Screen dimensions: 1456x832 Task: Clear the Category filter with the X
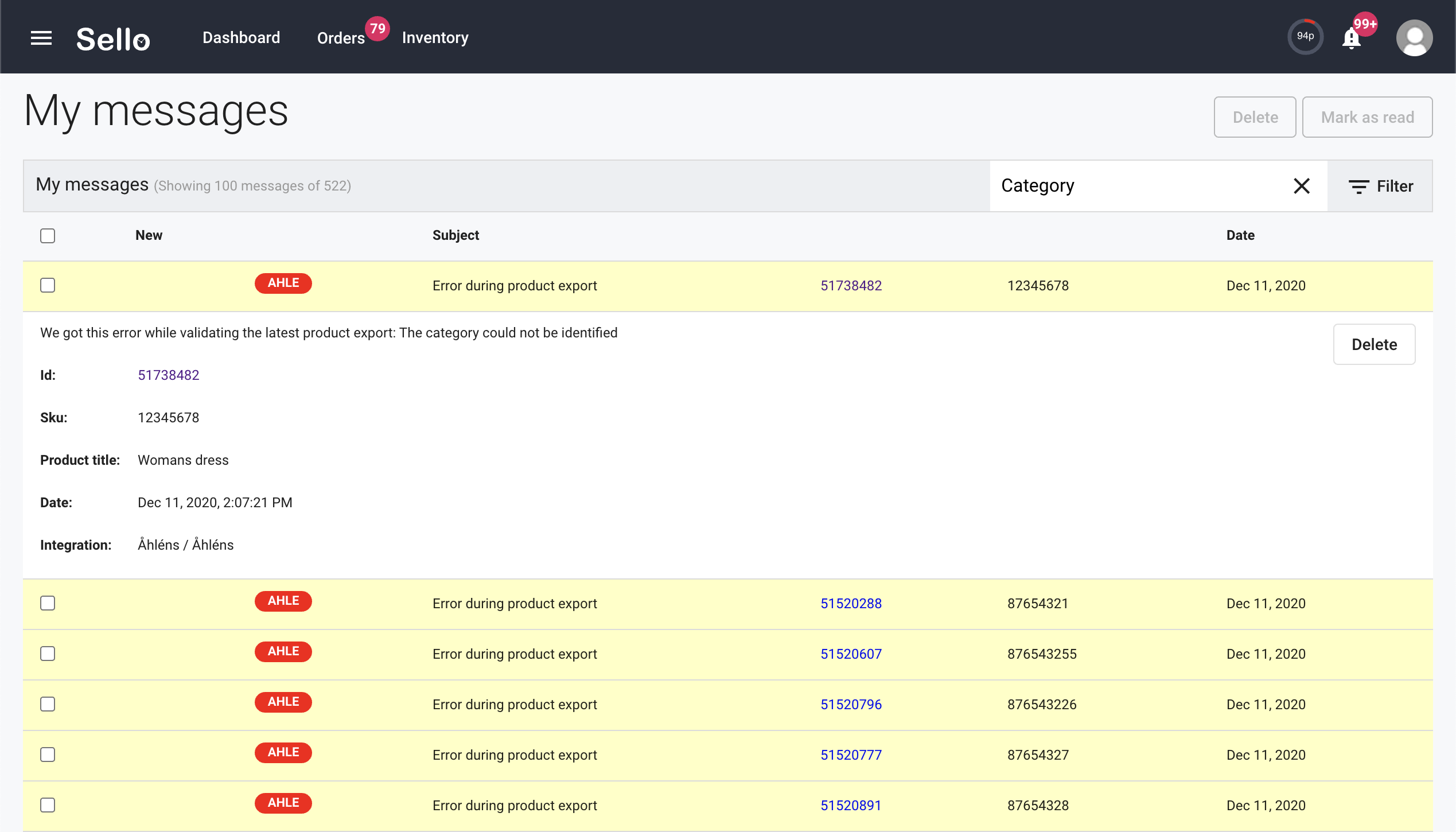click(1302, 186)
